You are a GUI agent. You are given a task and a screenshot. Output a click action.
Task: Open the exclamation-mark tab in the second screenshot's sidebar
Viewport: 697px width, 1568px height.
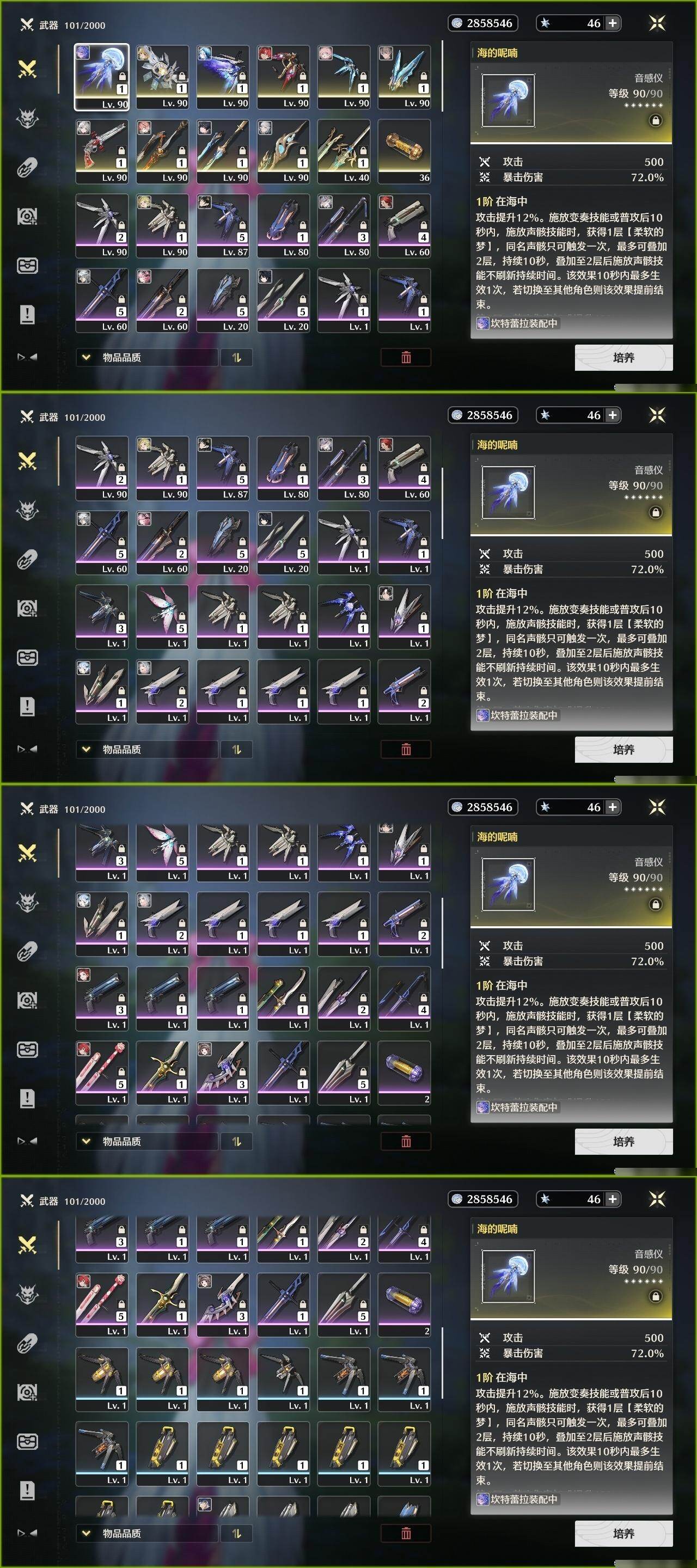pyautogui.click(x=27, y=707)
